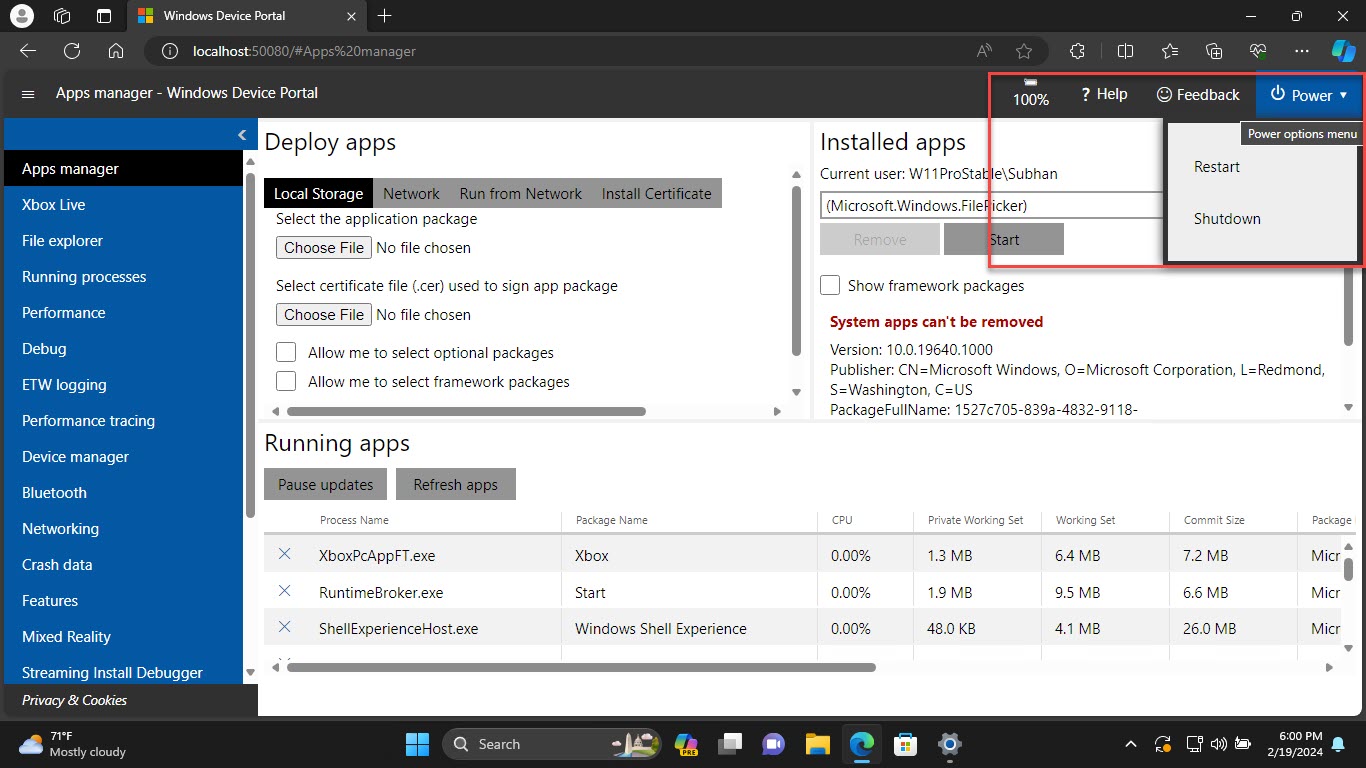Click the Refresh apps button

point(455,484)
